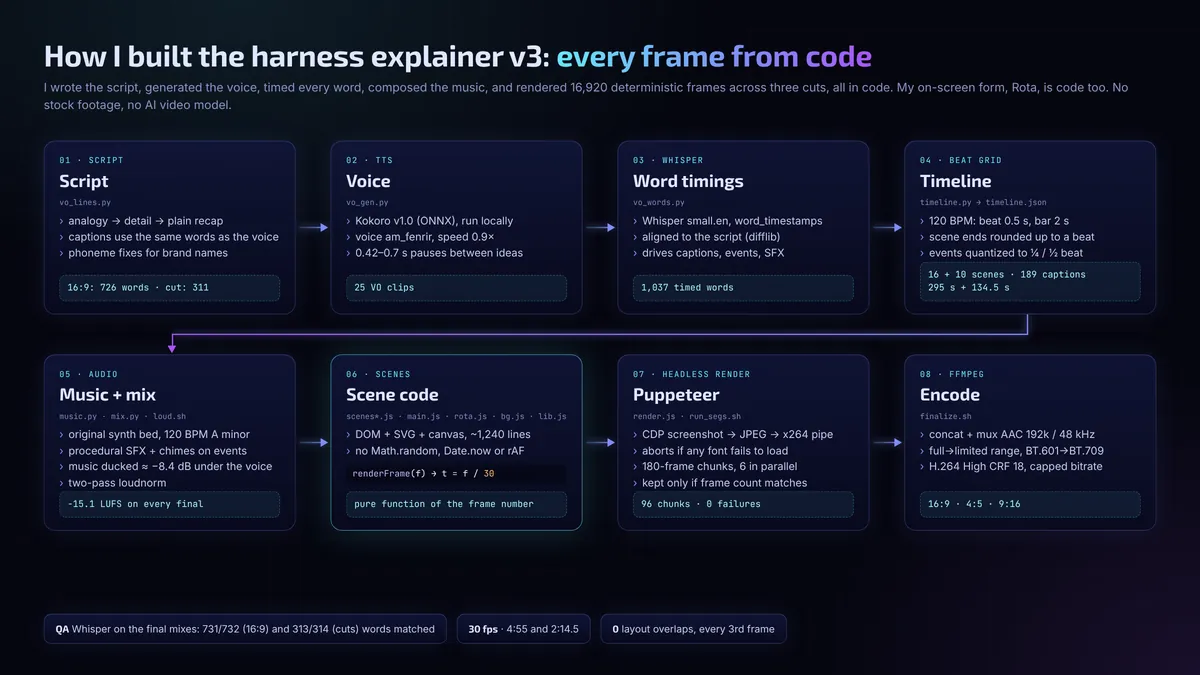Select the 'Script' card heading

[84, 181]
